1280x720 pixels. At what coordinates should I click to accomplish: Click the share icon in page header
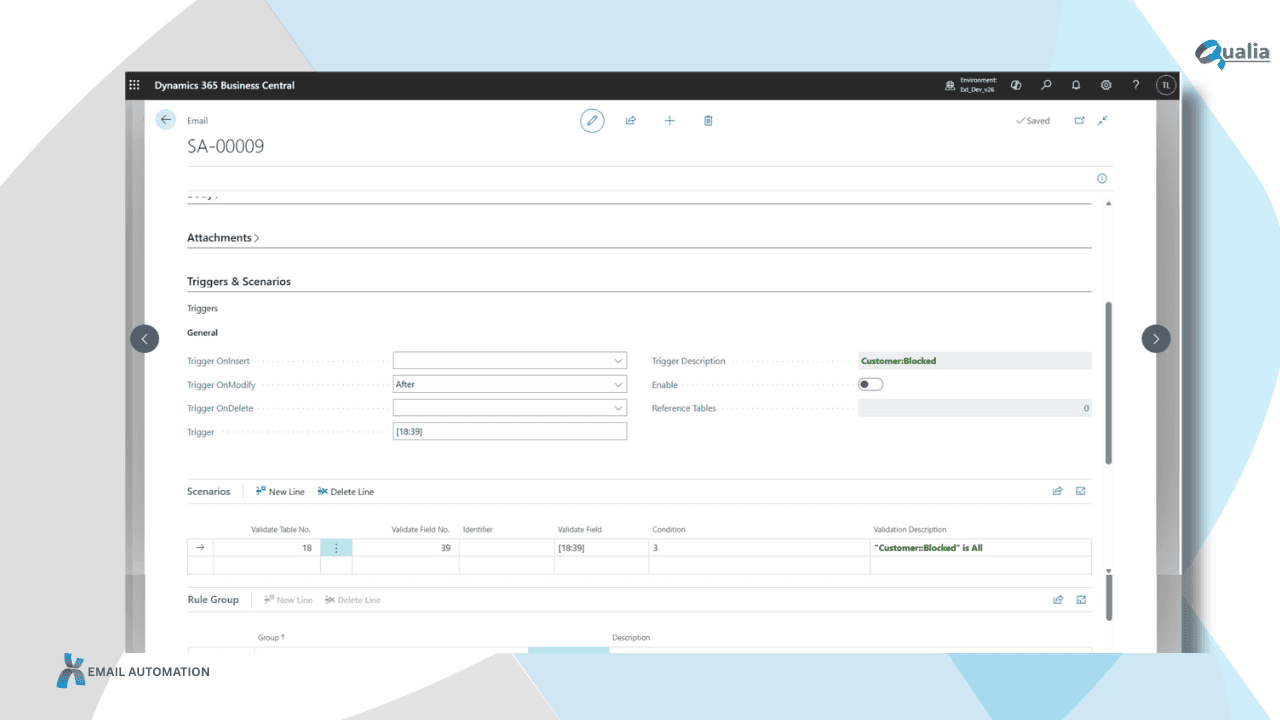pyautogui.click(x=631, y=121)
